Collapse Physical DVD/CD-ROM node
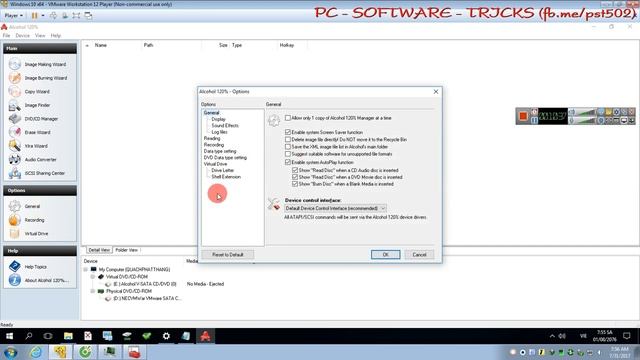 coord(93,291)
